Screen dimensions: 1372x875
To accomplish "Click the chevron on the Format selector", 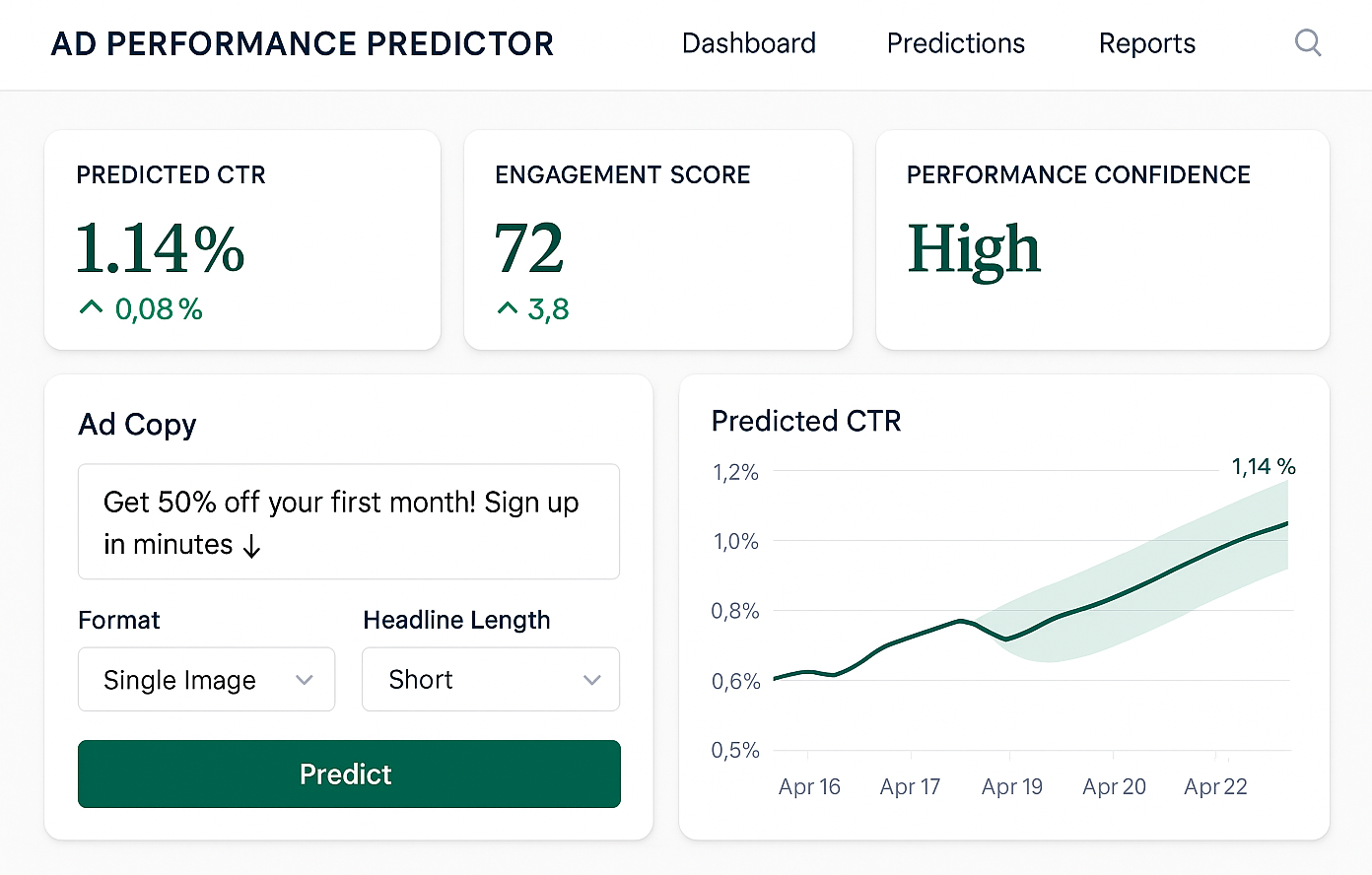I will click(x=305, y=680).
